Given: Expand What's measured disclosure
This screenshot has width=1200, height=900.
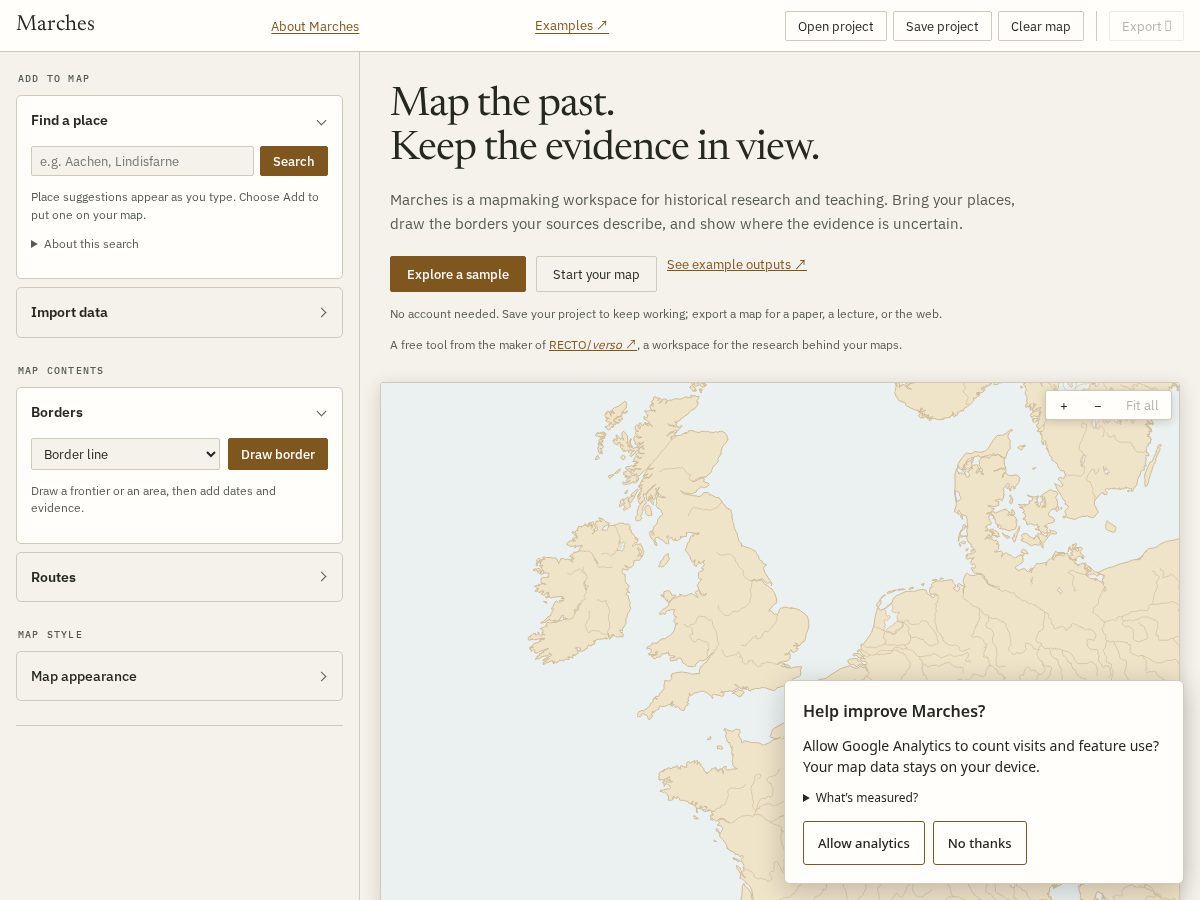Looking at the screenshot, I should pyautogui.click(x=861, y=798).
